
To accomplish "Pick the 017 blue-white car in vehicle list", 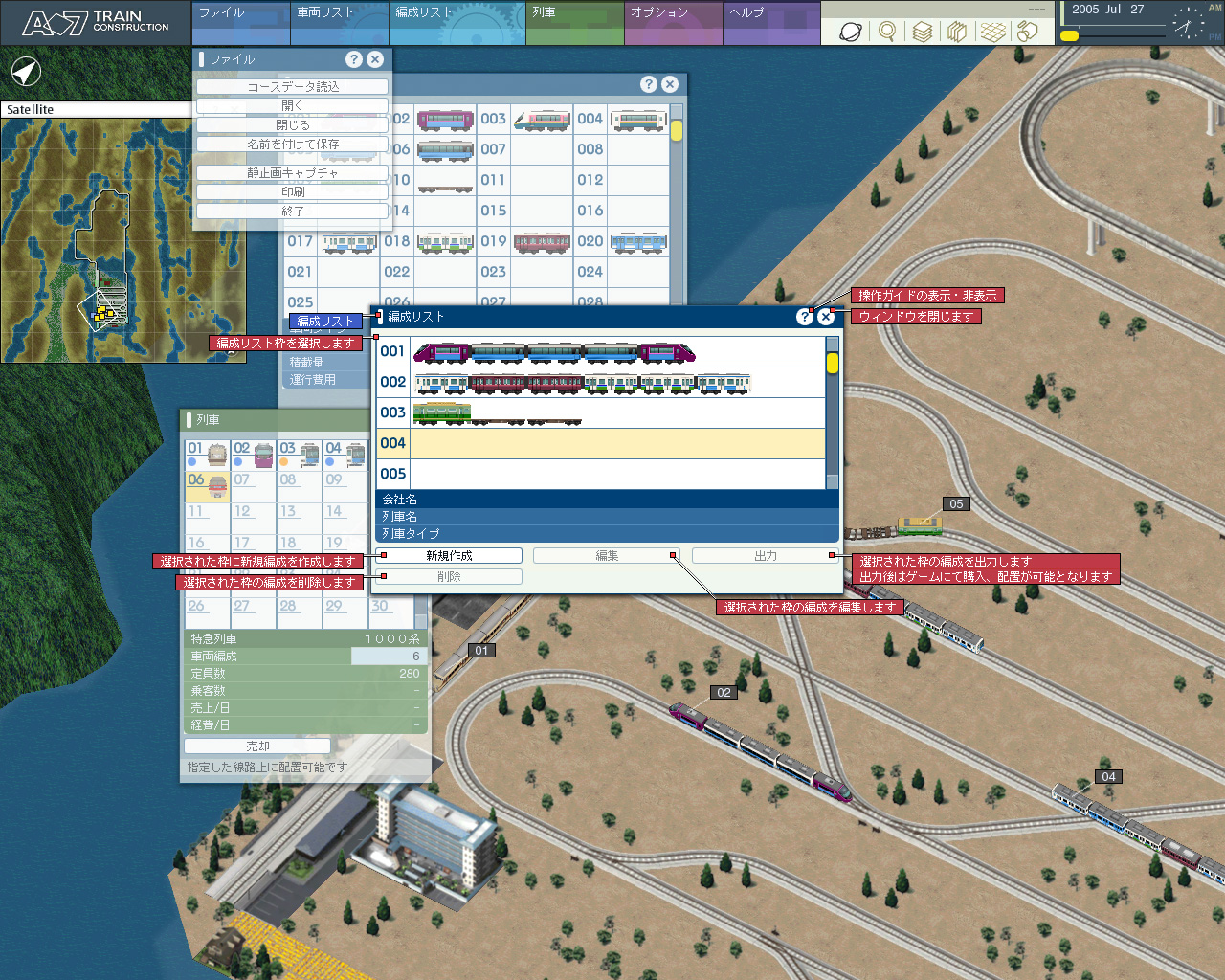I will coord(349,242).
